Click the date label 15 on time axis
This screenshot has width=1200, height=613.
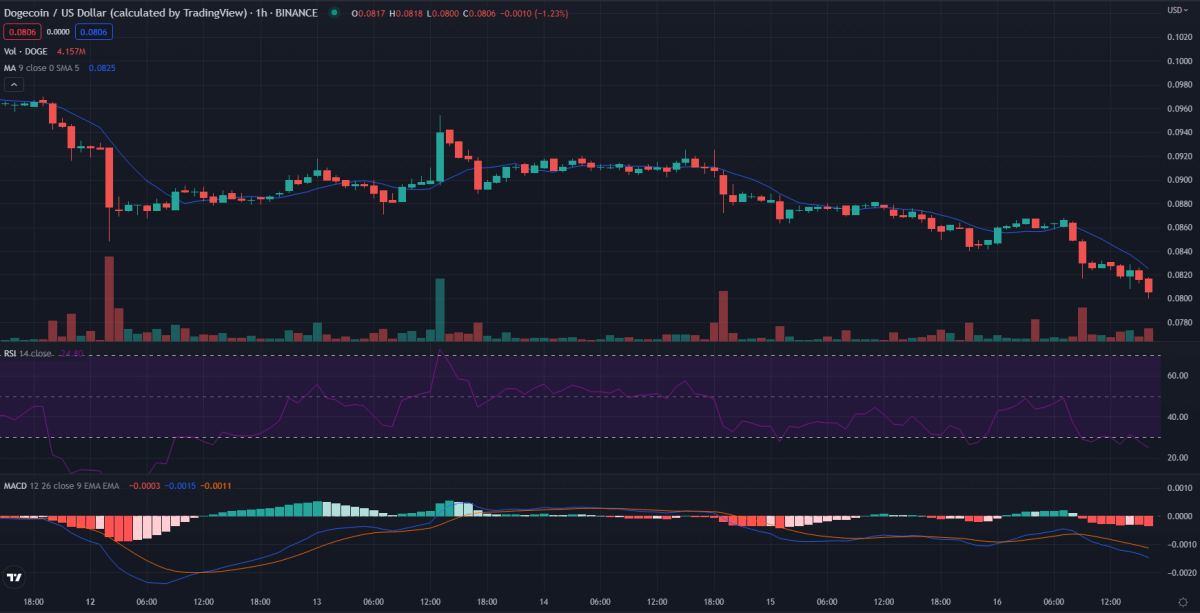[771, 602]
